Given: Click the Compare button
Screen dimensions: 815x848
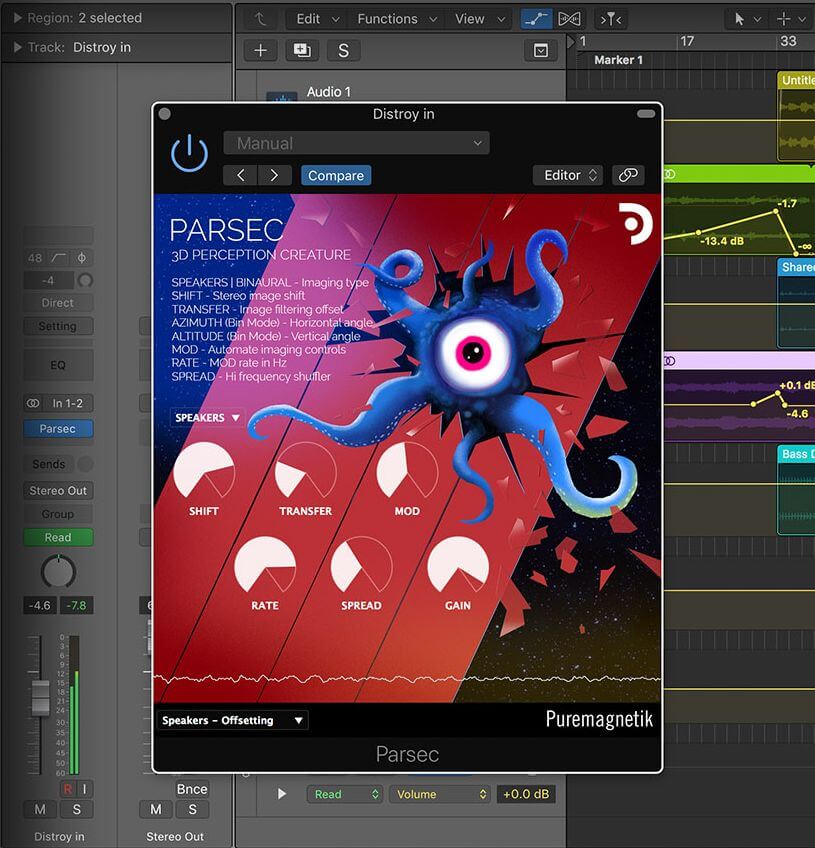Looking at the screenshot, I should (x=336, y=175).
